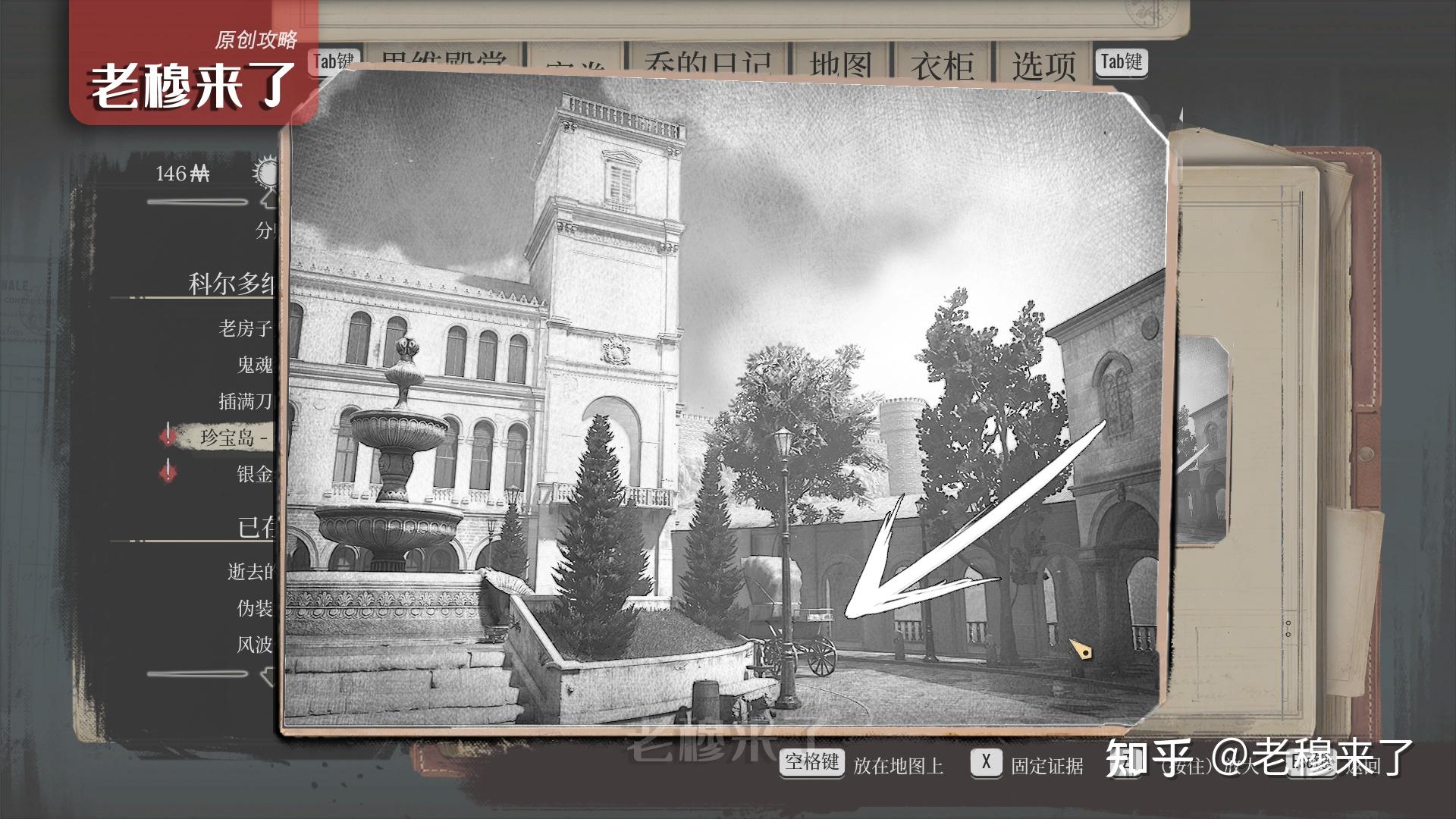Viewport: 1456px width, 819px height.
Task: Click 放在地图上 place on map label
Action: point(898,766)
